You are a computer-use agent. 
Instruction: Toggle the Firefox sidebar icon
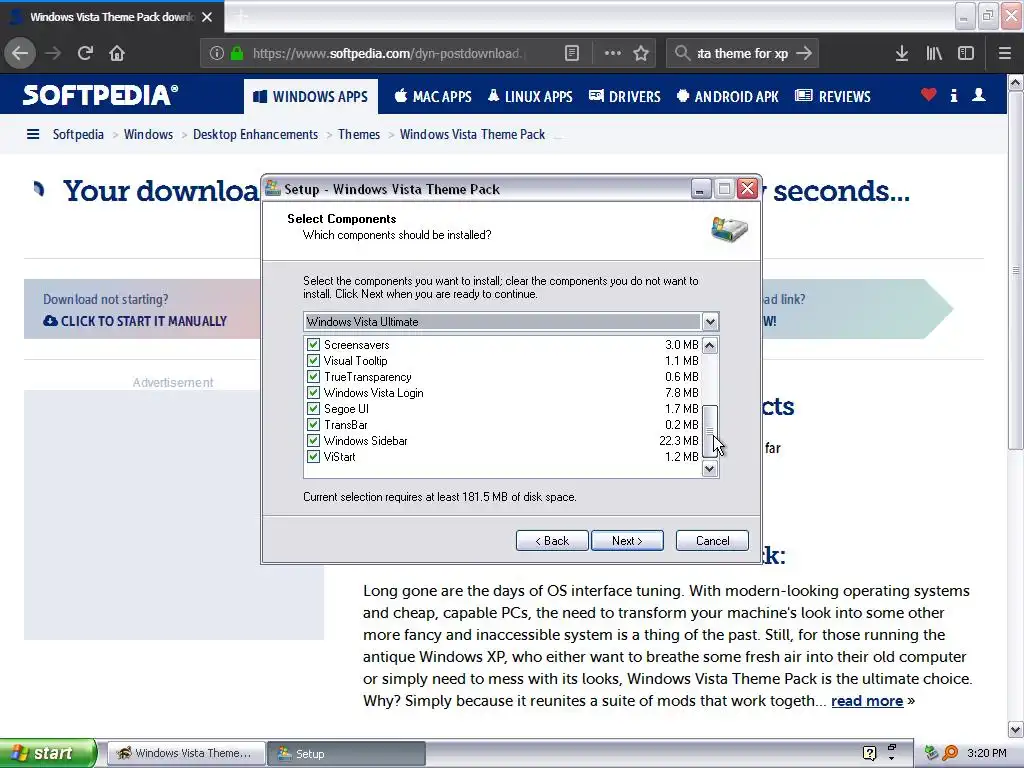[x=966, y=53]
